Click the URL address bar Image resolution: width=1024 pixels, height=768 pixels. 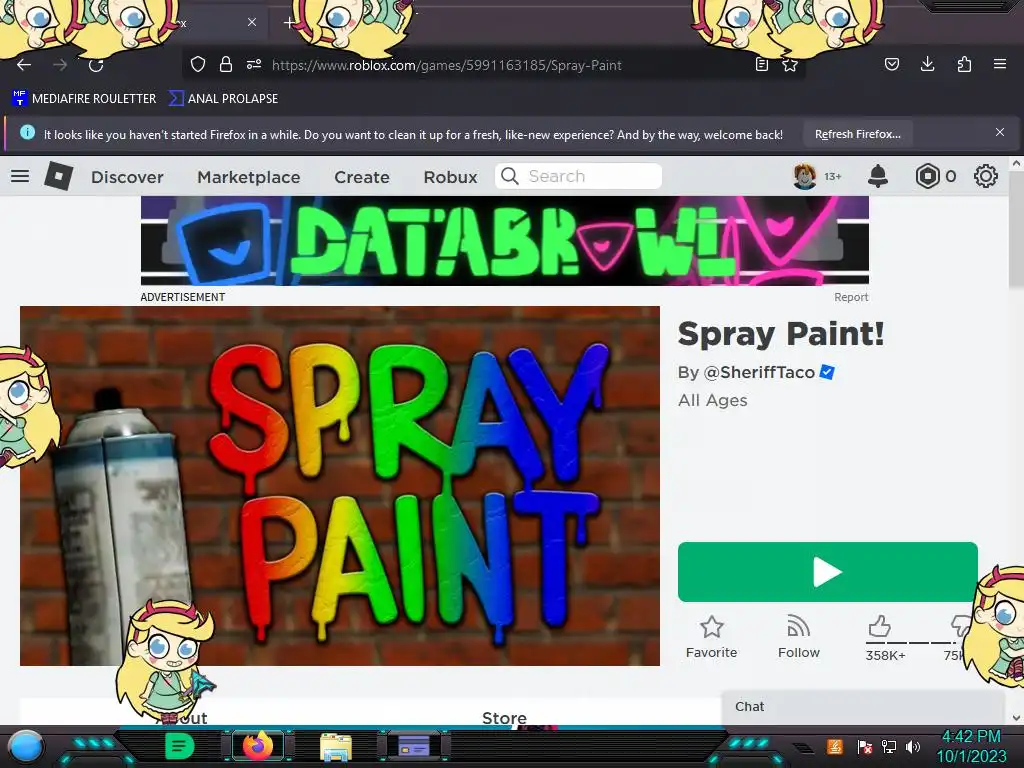point(493,65)
